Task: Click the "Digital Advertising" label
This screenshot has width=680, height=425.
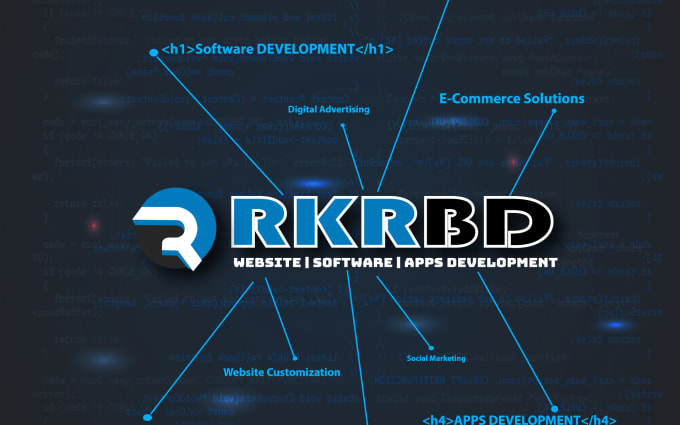Action: 329,109
